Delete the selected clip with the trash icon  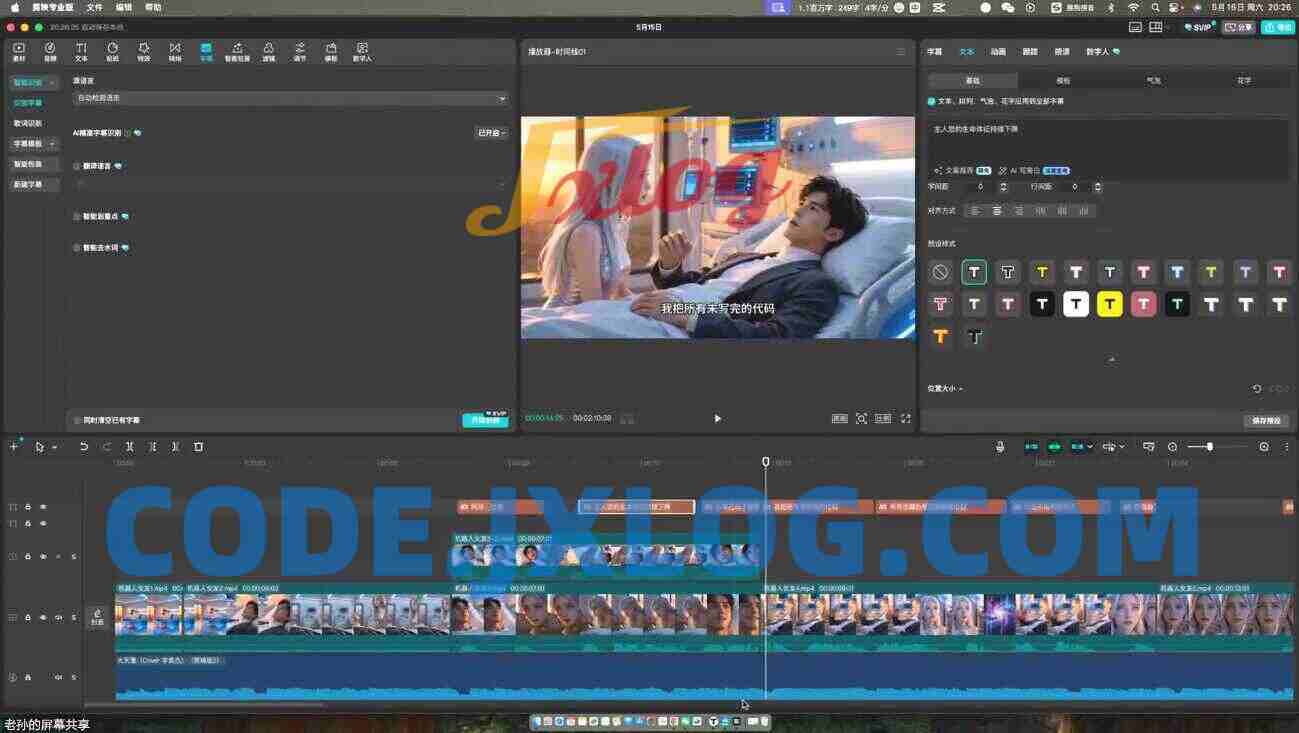tap(198, 447)
